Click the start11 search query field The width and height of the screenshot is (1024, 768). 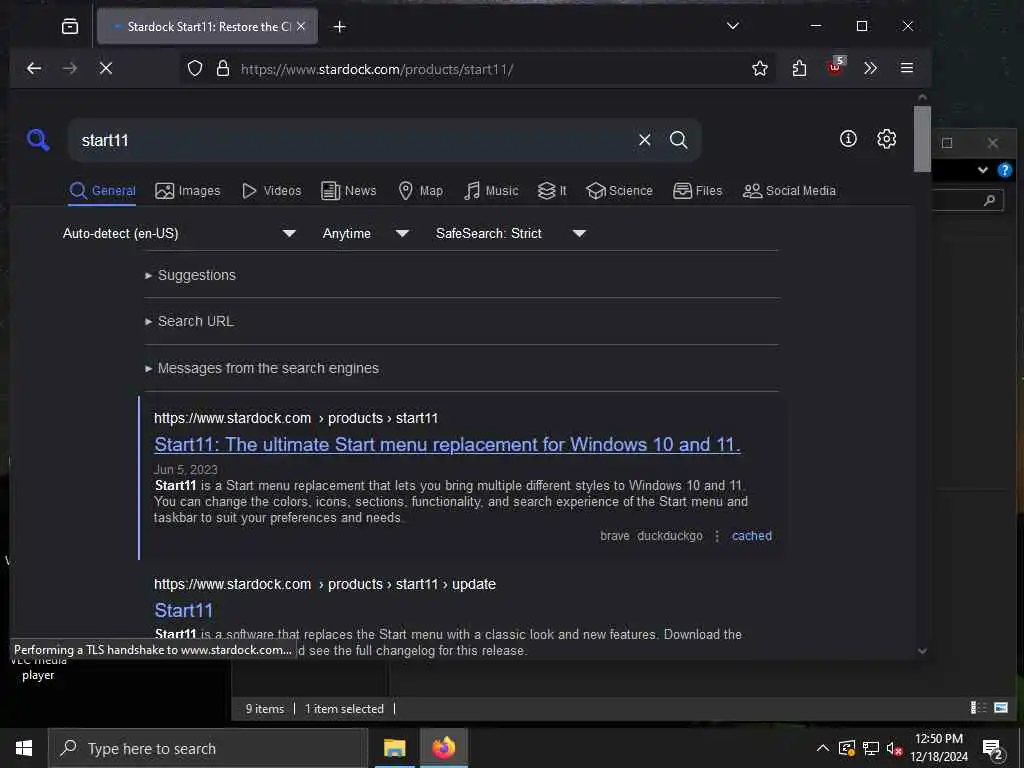[x=353, y=140]
